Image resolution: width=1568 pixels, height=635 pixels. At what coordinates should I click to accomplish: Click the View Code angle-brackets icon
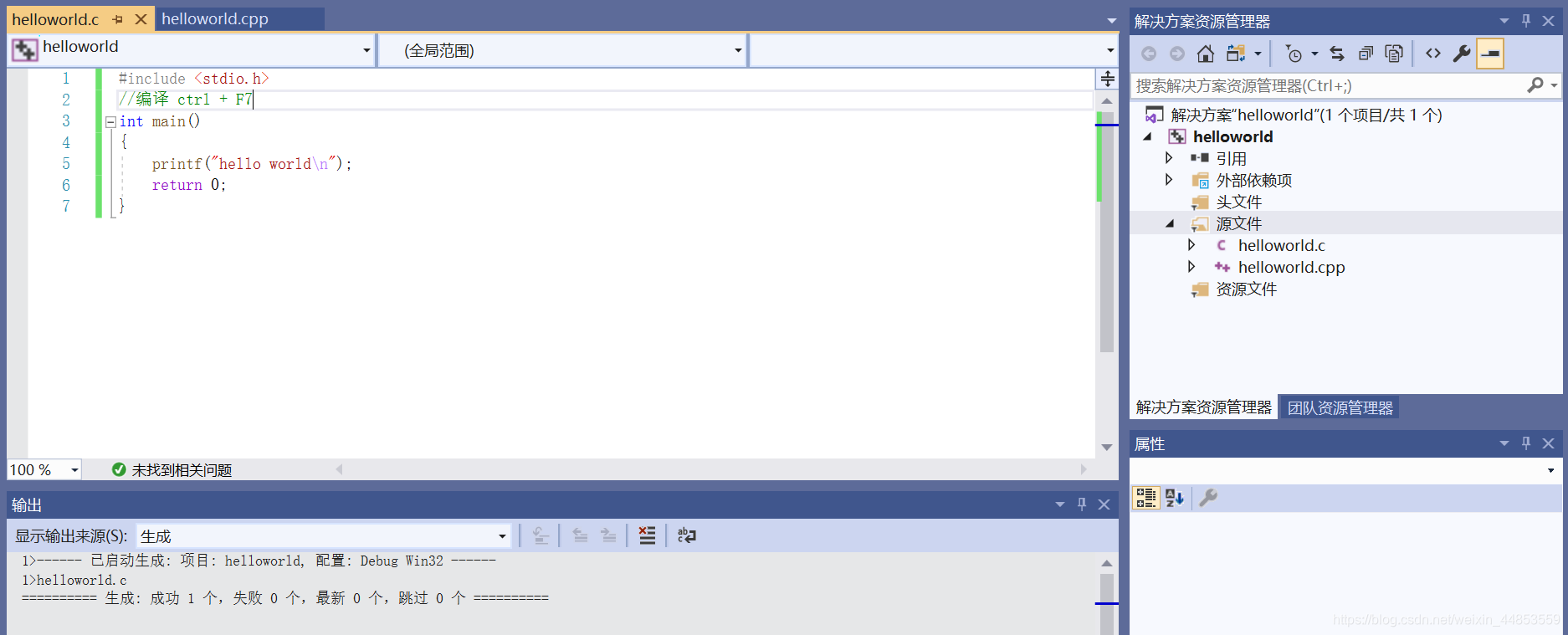1433,54
